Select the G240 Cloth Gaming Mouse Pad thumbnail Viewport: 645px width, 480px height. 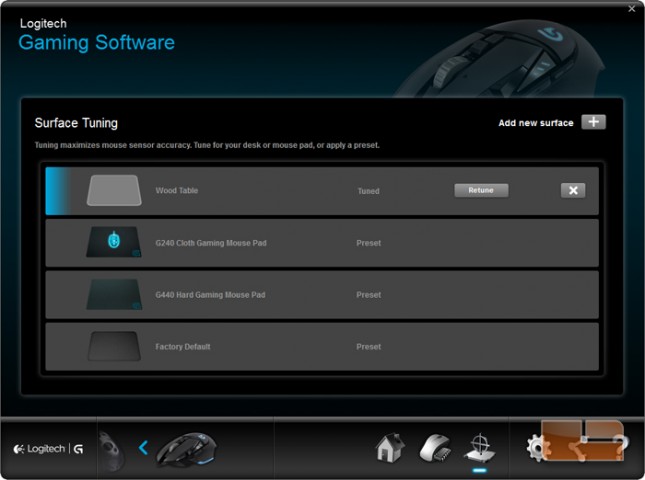[x=114, y=242]
